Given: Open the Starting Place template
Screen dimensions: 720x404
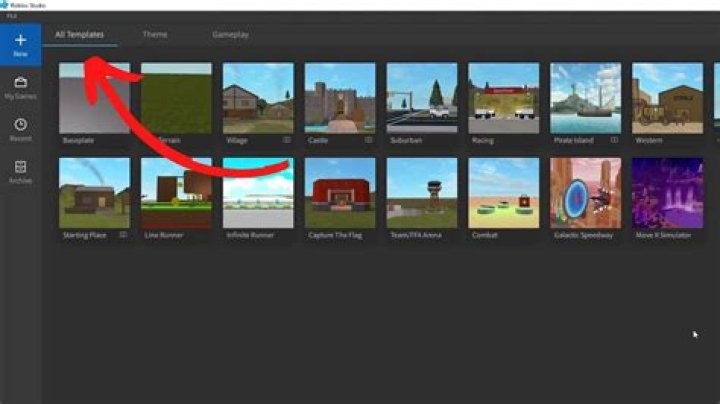Looking at the screenshot, I should pos(93,192).
